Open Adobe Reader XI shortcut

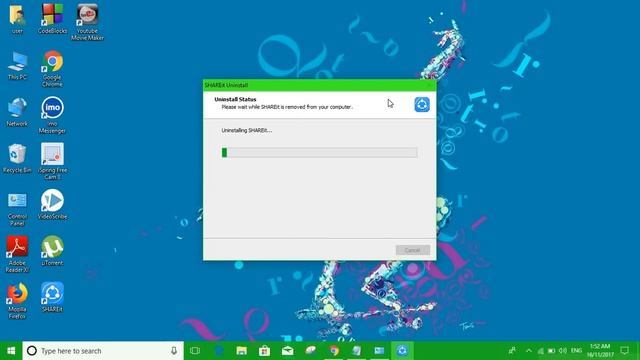click(17, 254)
